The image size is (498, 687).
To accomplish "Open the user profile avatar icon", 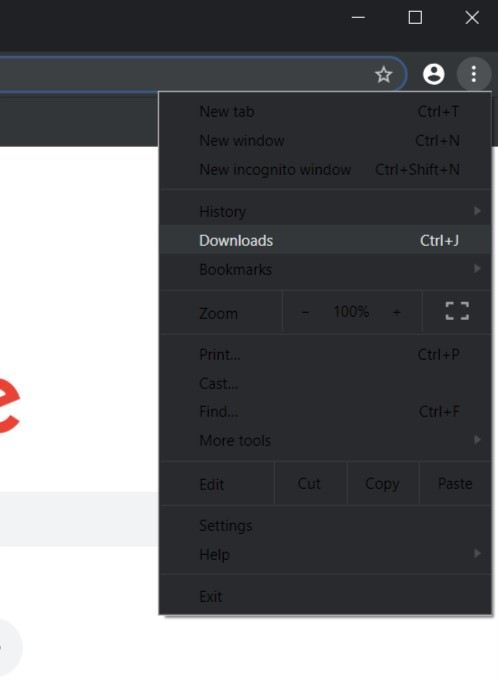I will (x=434, y=74).
